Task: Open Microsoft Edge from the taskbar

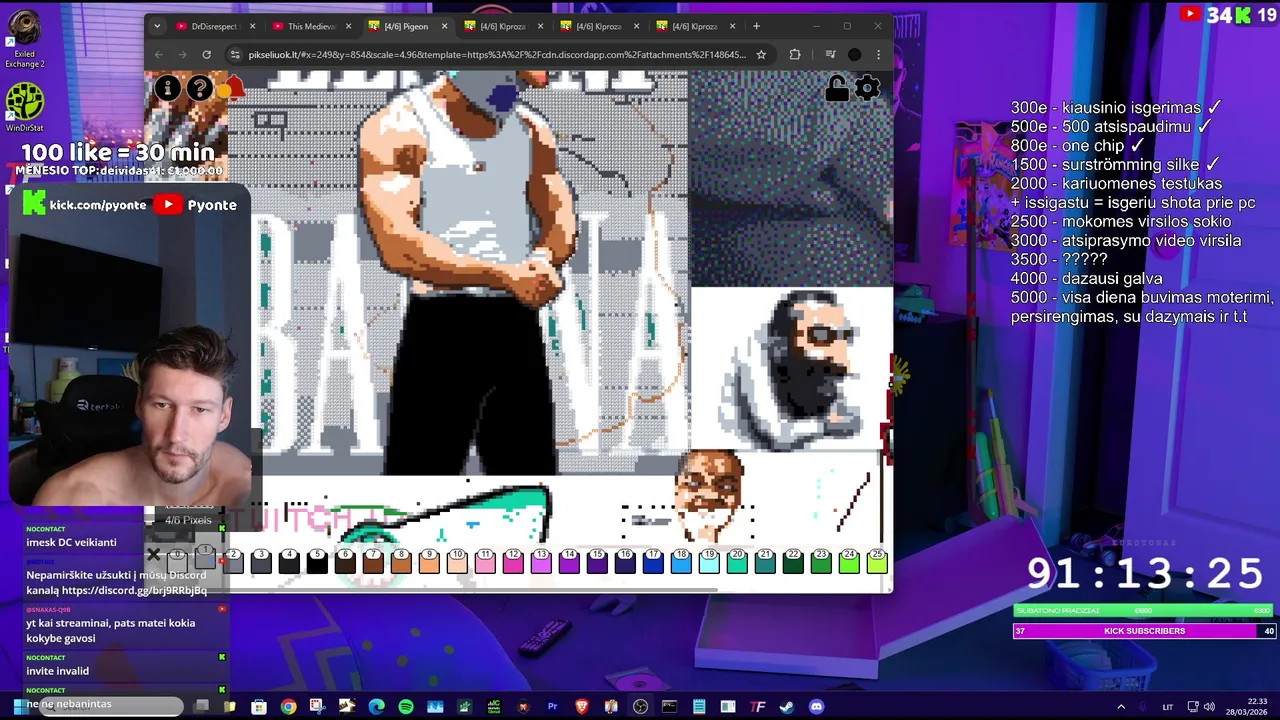Action: click(376, 707)
